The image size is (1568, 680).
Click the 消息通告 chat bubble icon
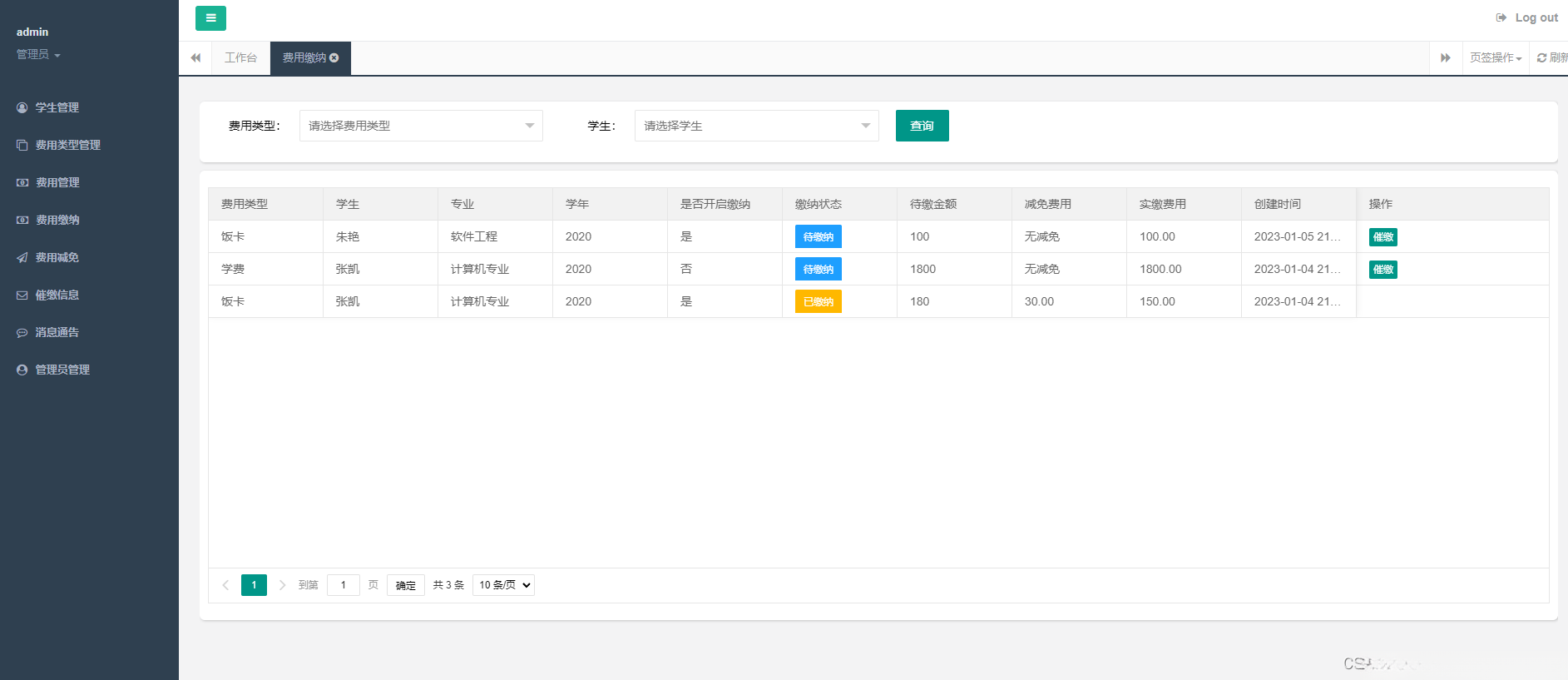(x=22, y=332)
